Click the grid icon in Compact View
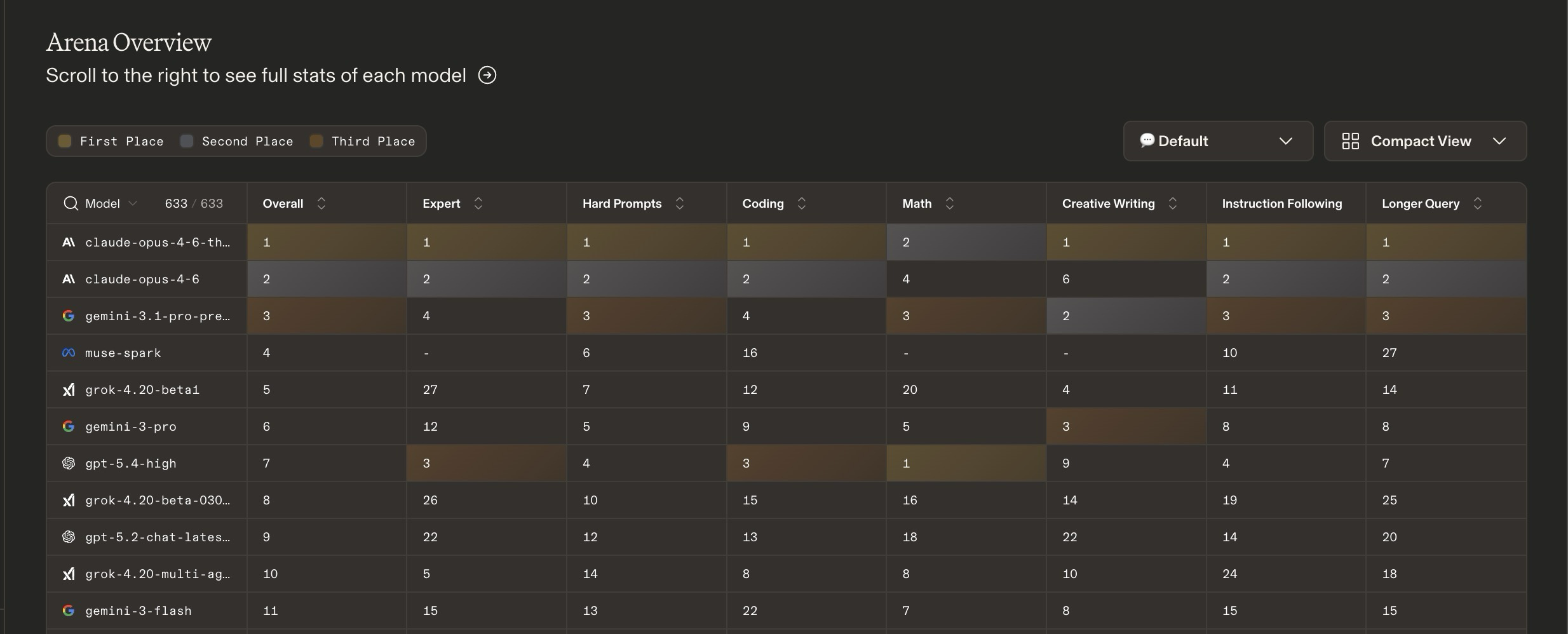This screenshot has width=1568, height=634. click(1350, 141)
